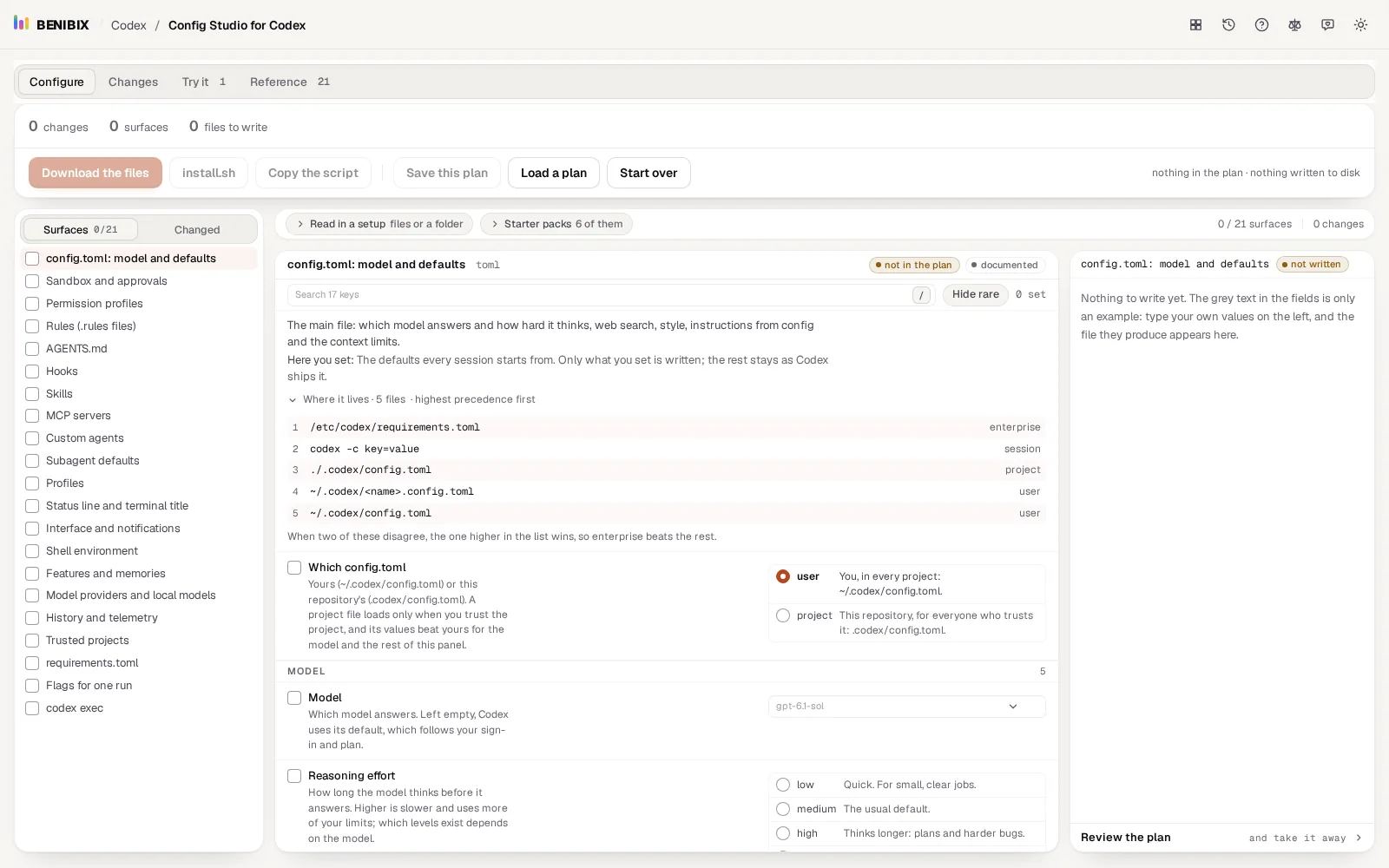Switch to the Changed surfaces tab

point(197,230)
